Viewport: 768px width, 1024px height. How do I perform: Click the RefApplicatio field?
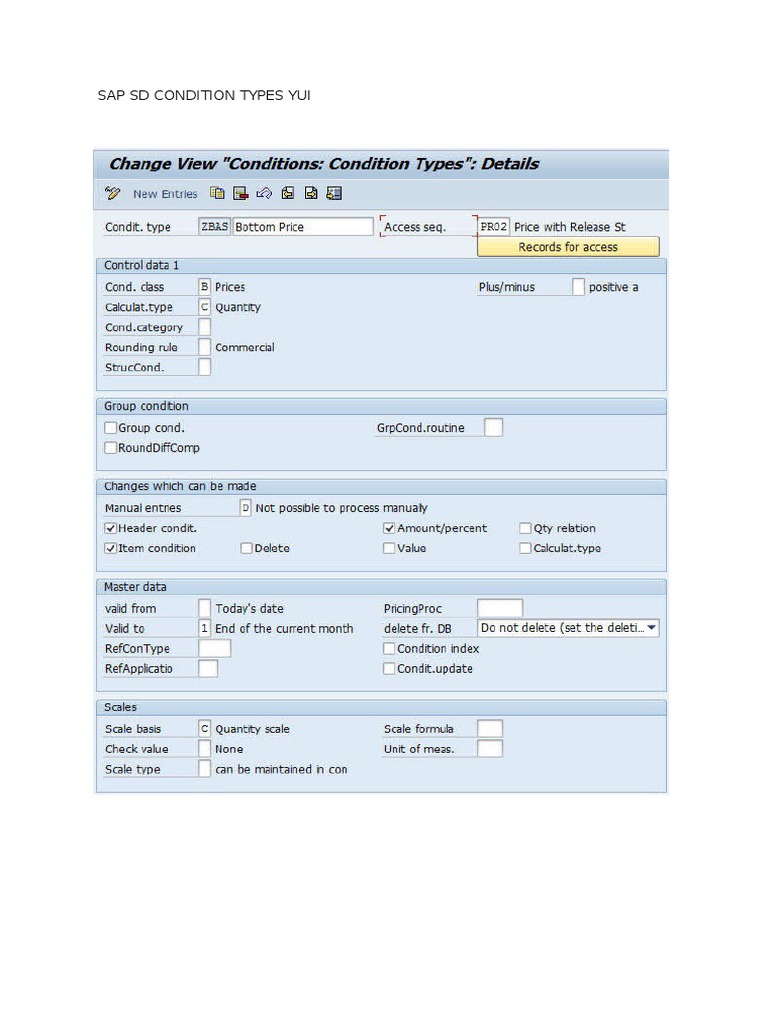pyautogui.click(x=208, y=668)
